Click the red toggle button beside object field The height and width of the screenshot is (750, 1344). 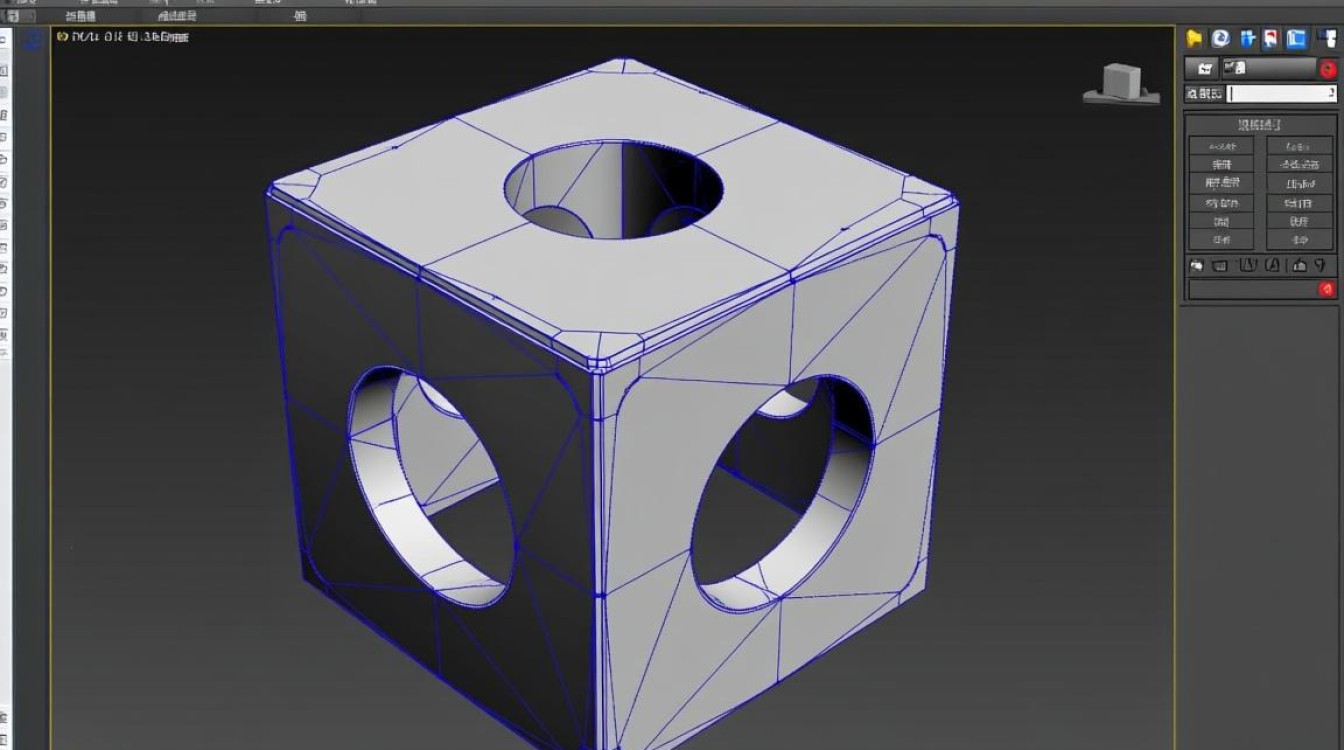point(1328,68)
